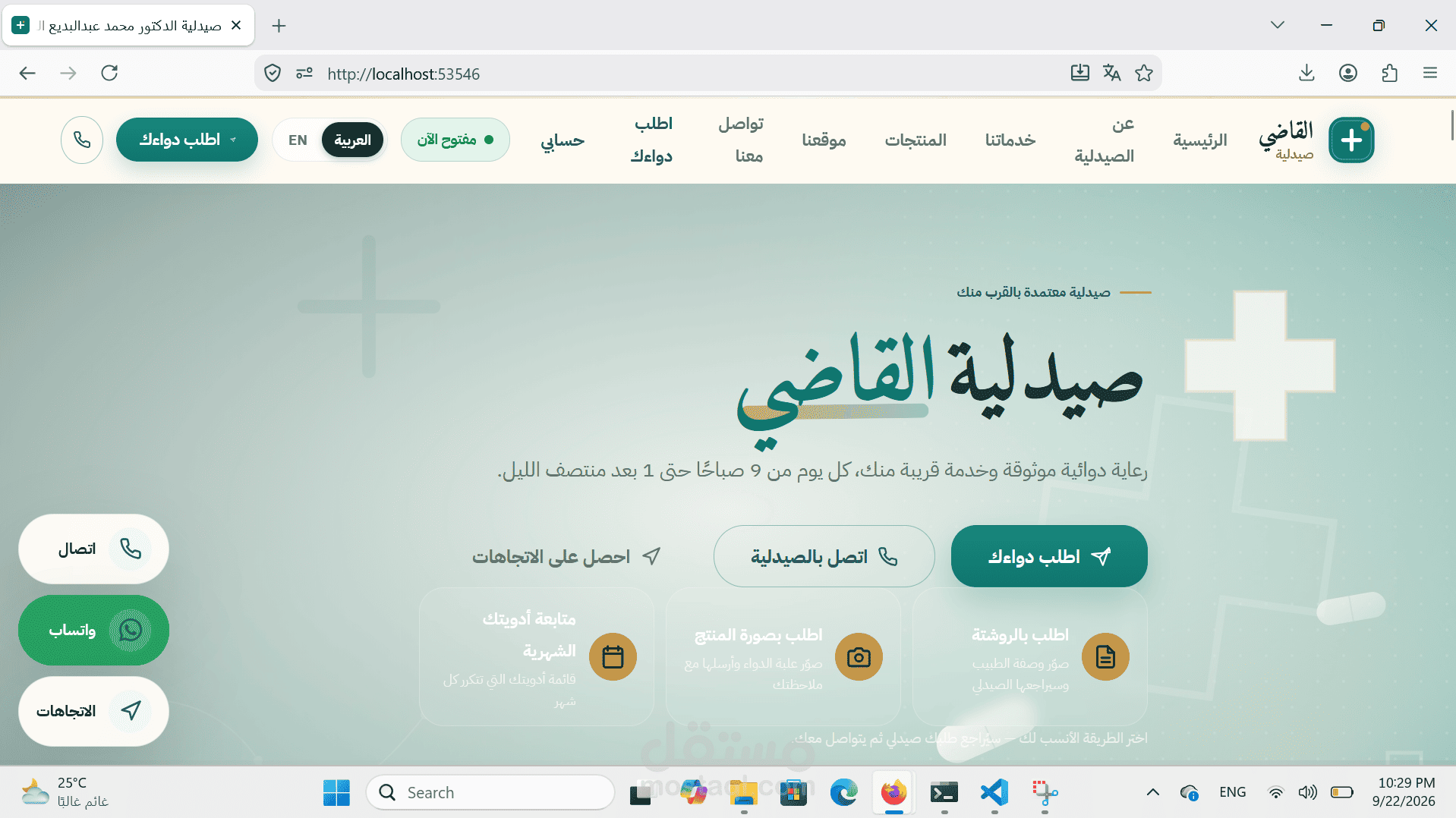Open Microsoft Edge from the taskbar
Screen dimensions: 1456x818
click(843, 792)
